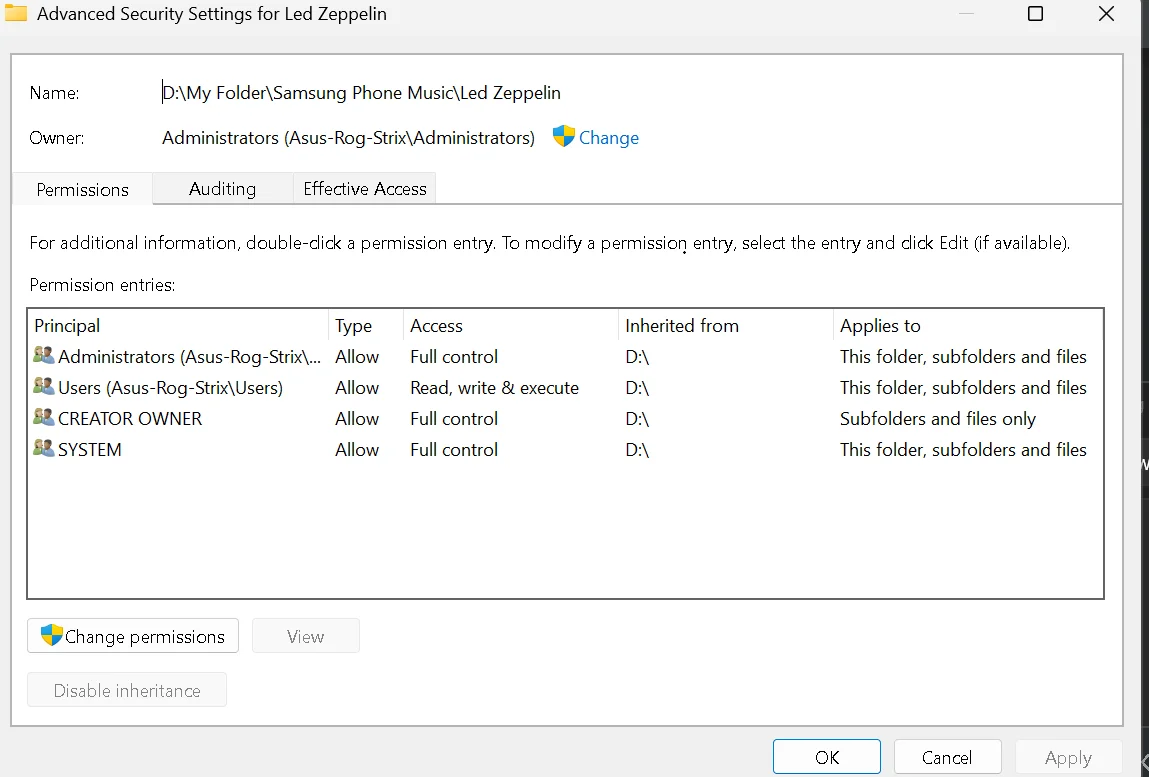The height and width of the screenshot is (777, 1149).
Task: Click the Change permissions button
Action: 133,636
